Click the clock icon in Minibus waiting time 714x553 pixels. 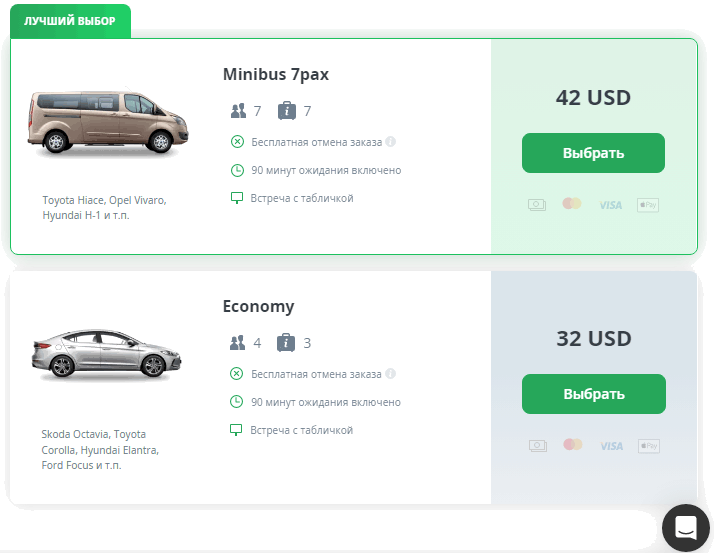[237, 170]
